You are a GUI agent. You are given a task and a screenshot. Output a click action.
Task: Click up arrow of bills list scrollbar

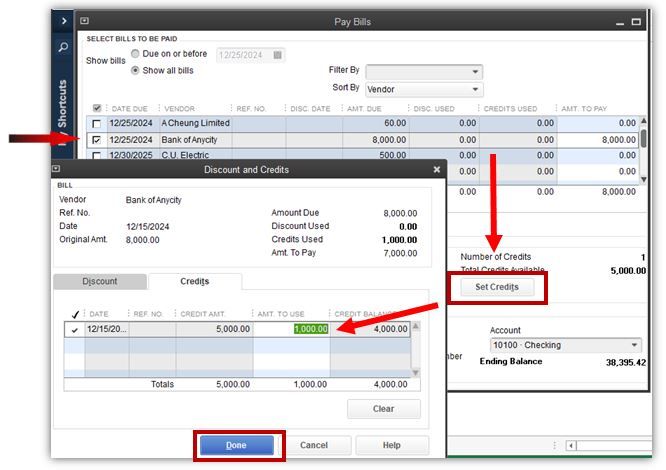click(x=644, y=121)
